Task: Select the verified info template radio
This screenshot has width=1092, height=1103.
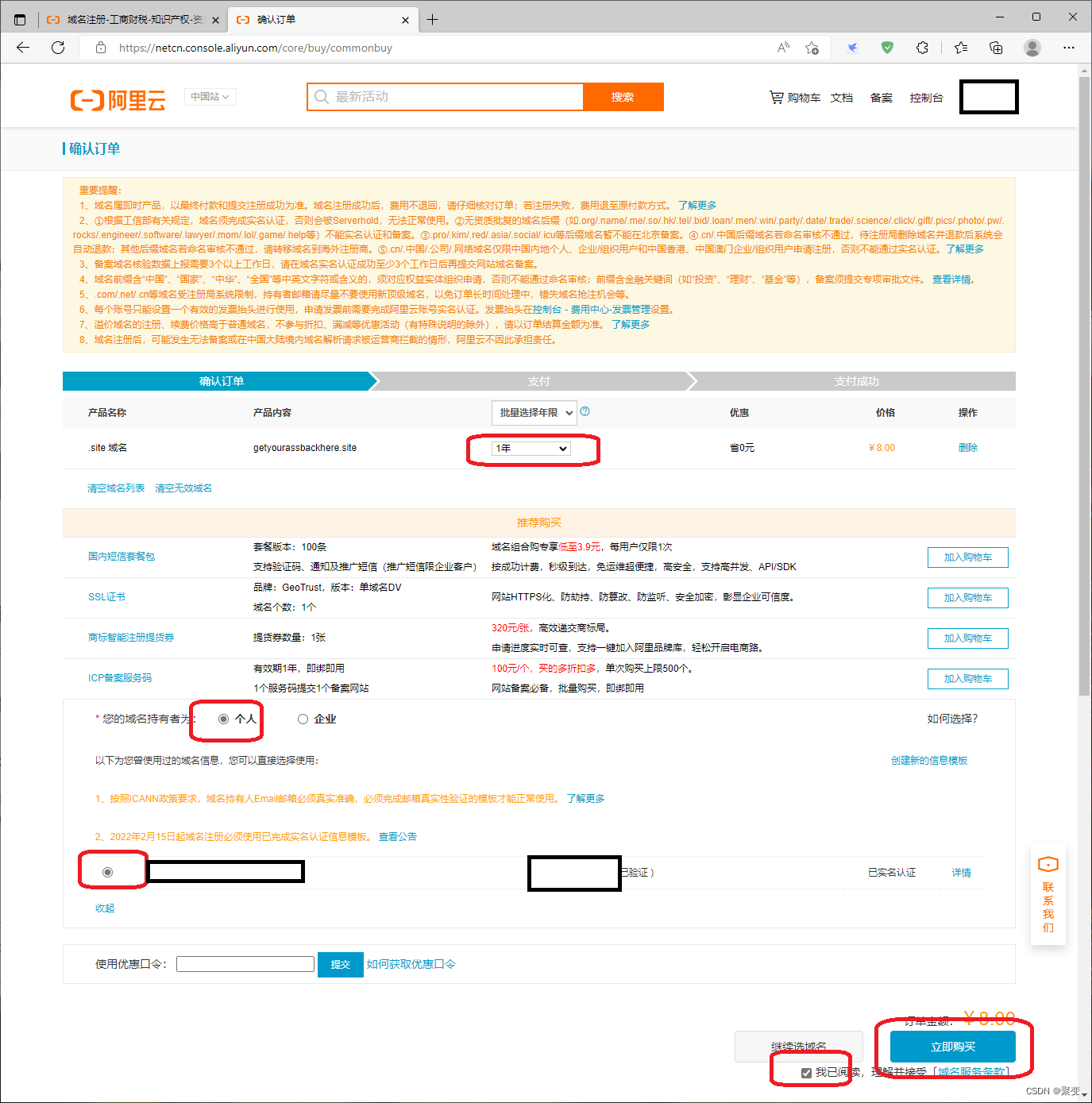Action: pyautogui.click(x=108, y=872)
